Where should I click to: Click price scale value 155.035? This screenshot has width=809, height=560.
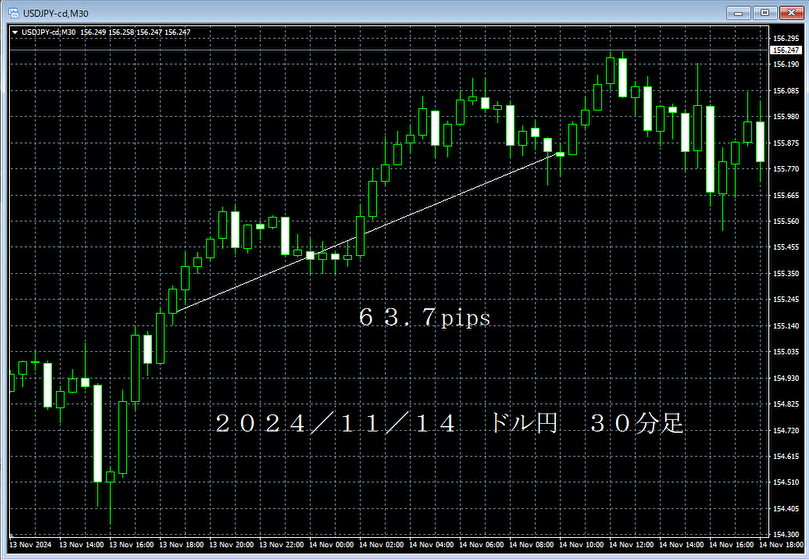click(x=786, y=351)
